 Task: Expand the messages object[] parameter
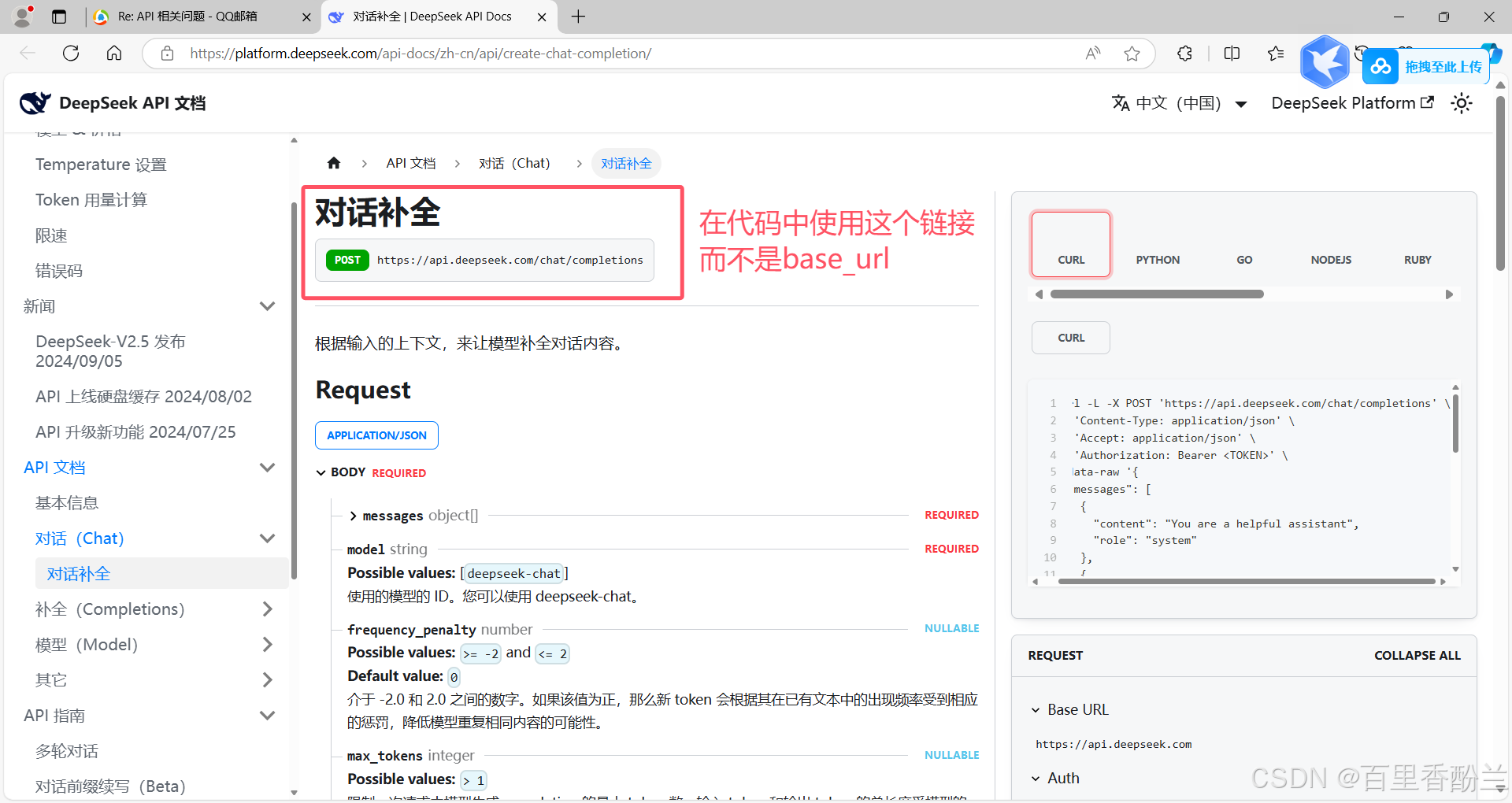(x=354, y=516)
